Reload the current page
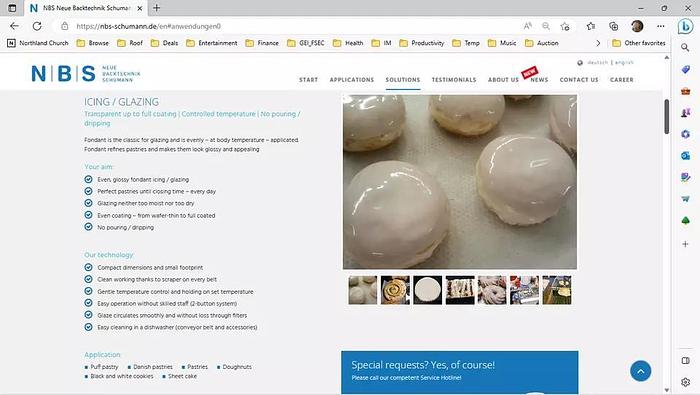Screen dimensions: 700x395 click(37, 26)
